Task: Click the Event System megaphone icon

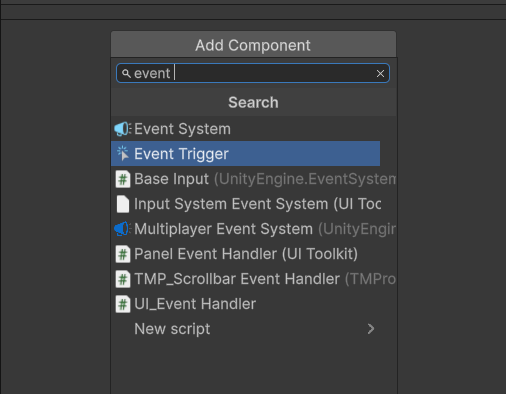Action: tap(123, 129)
